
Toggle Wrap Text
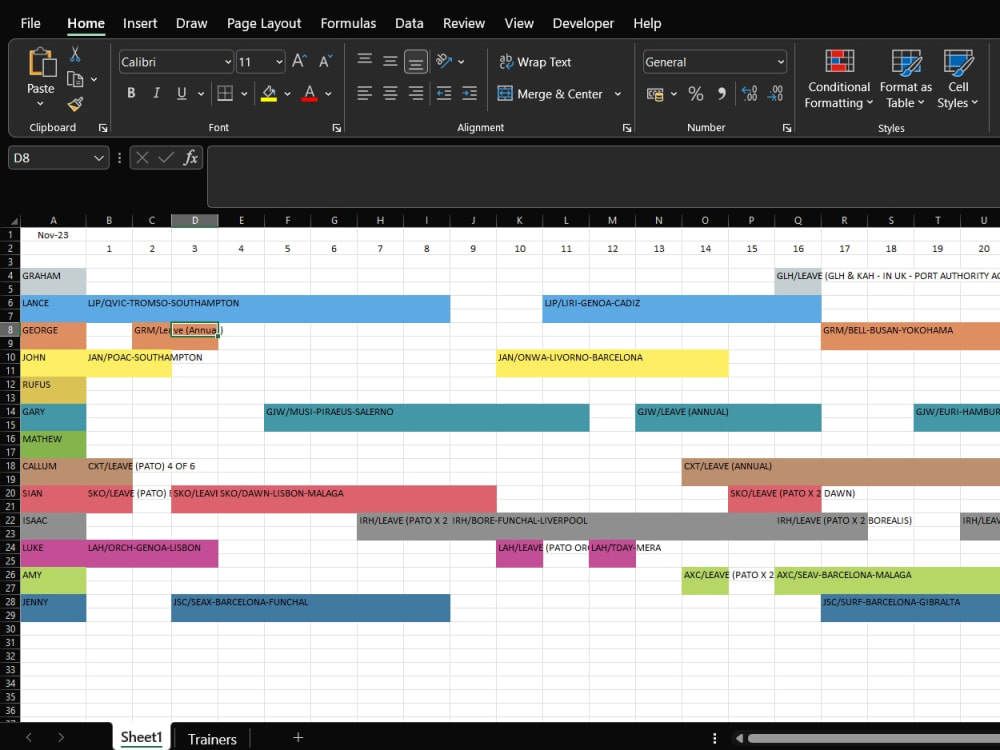[535, 62]
